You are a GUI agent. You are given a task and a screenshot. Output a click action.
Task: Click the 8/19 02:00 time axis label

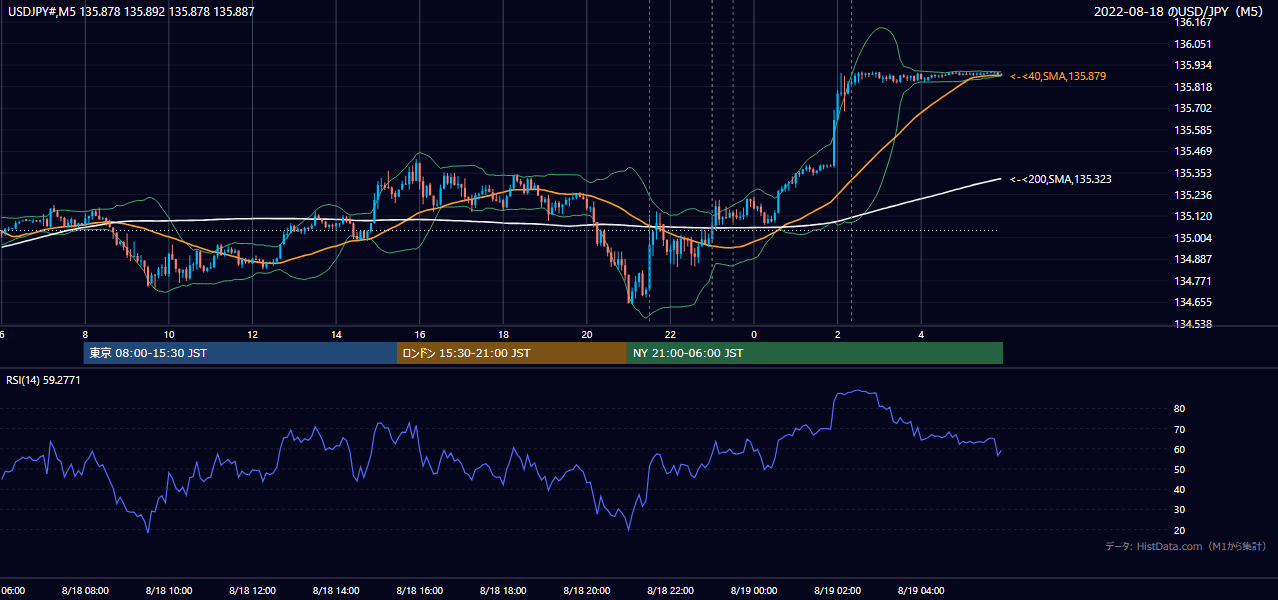pyautogui.click(x=837, y=590)
